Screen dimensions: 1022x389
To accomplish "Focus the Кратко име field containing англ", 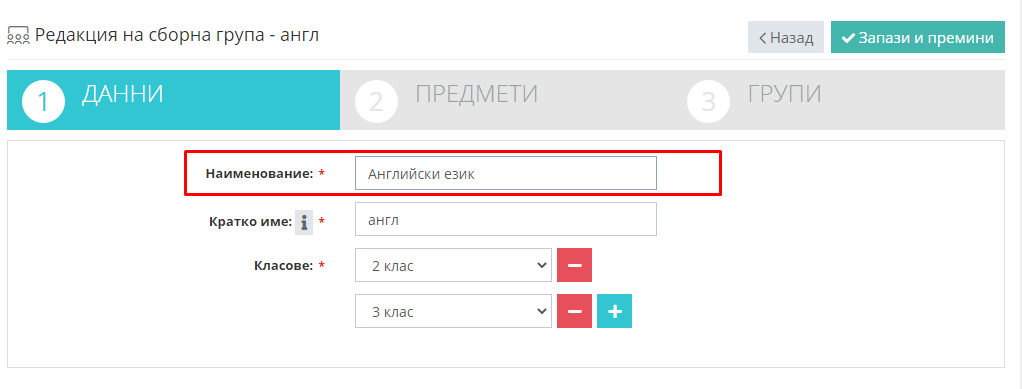I will [506, 219].
